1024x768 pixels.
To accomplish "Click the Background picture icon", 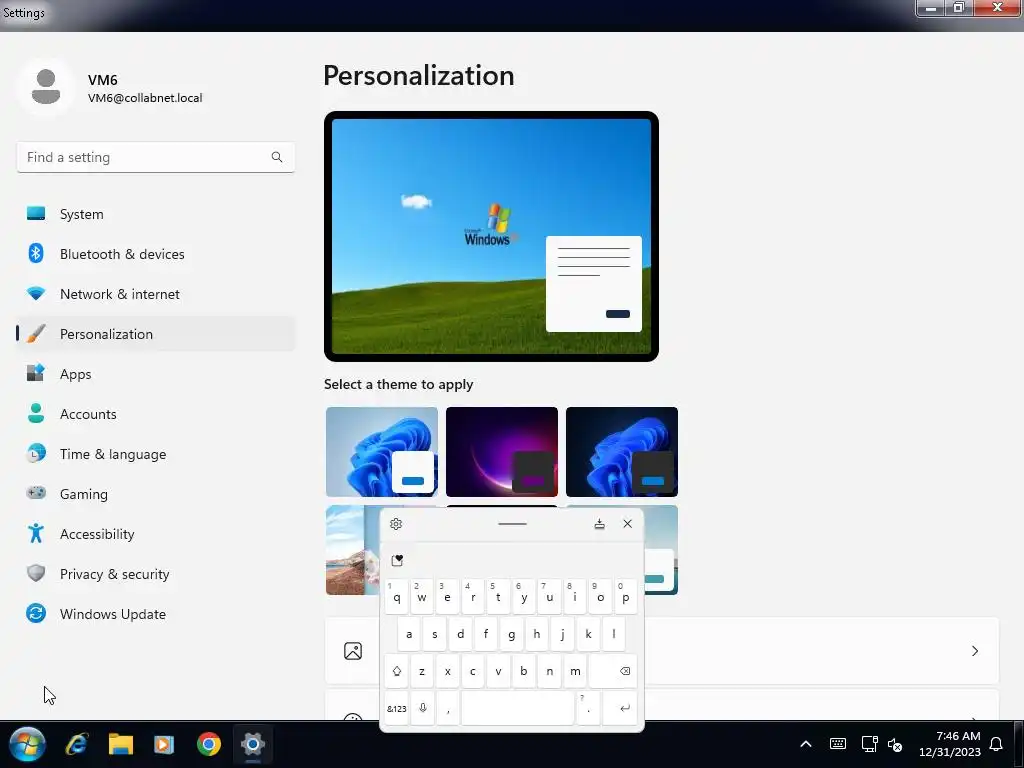I will click(353, 651).
